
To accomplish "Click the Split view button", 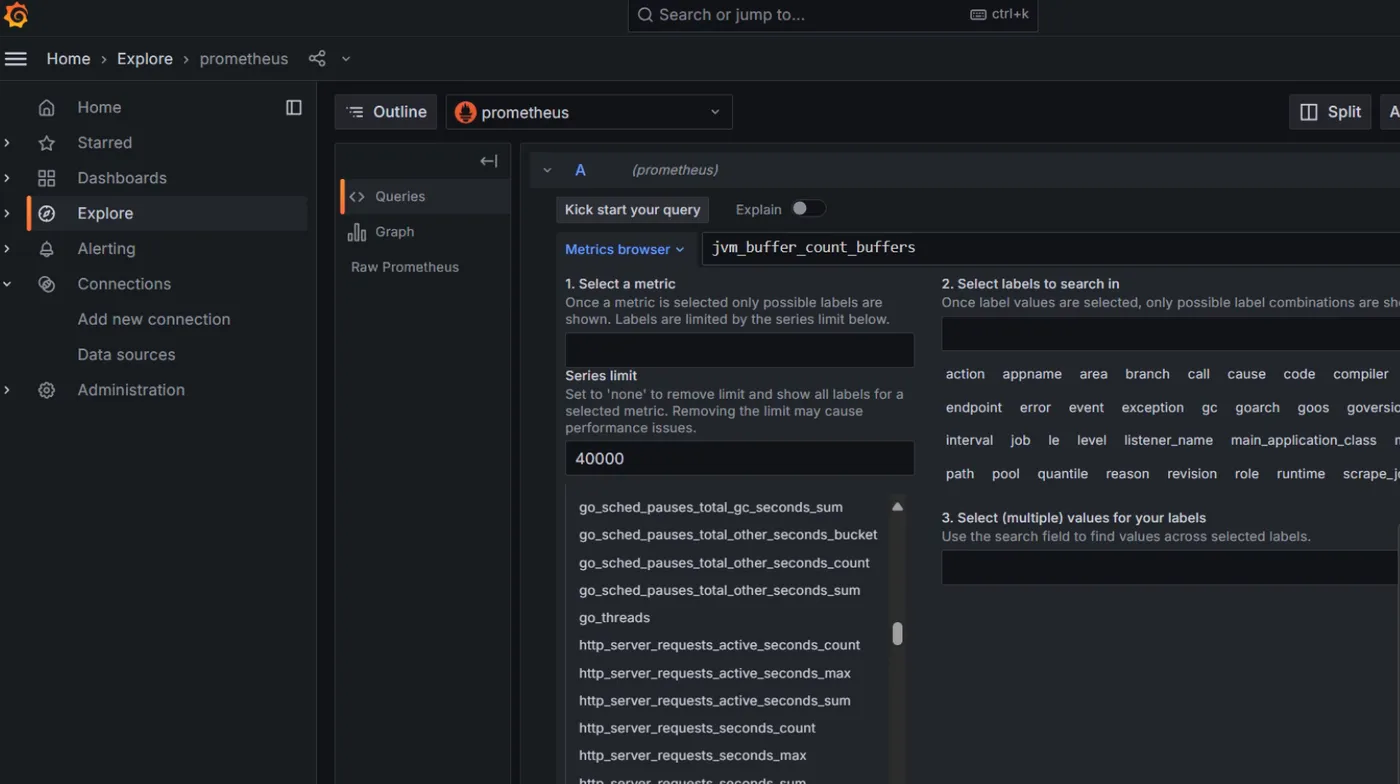I will tap(1330, 112).
